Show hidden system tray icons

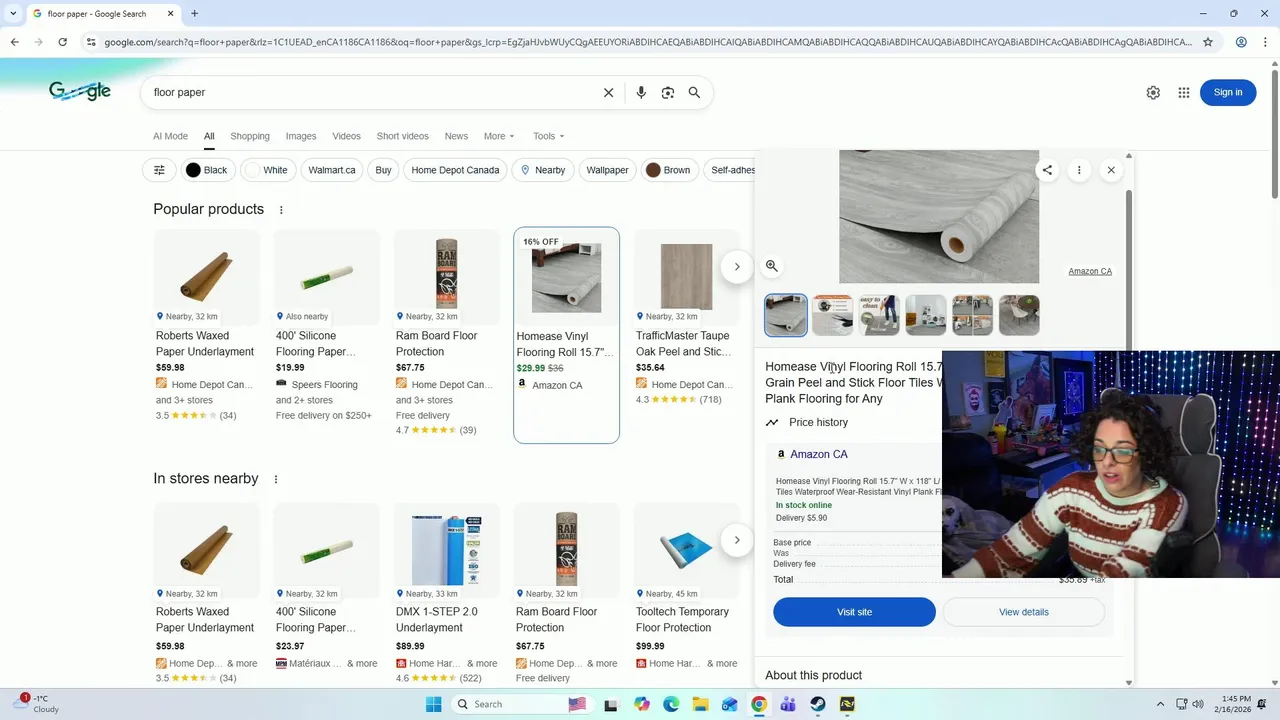[1160, 704]
